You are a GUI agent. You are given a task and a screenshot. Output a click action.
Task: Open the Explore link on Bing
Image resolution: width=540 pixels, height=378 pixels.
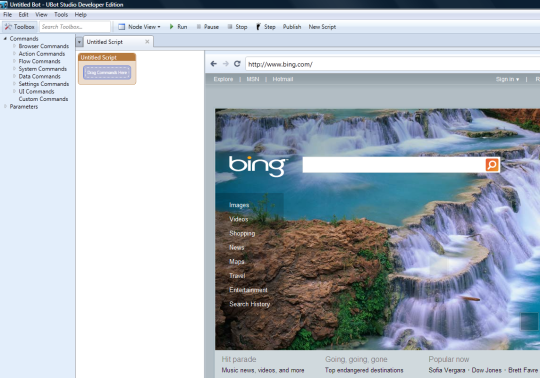[x=223, y=79]
